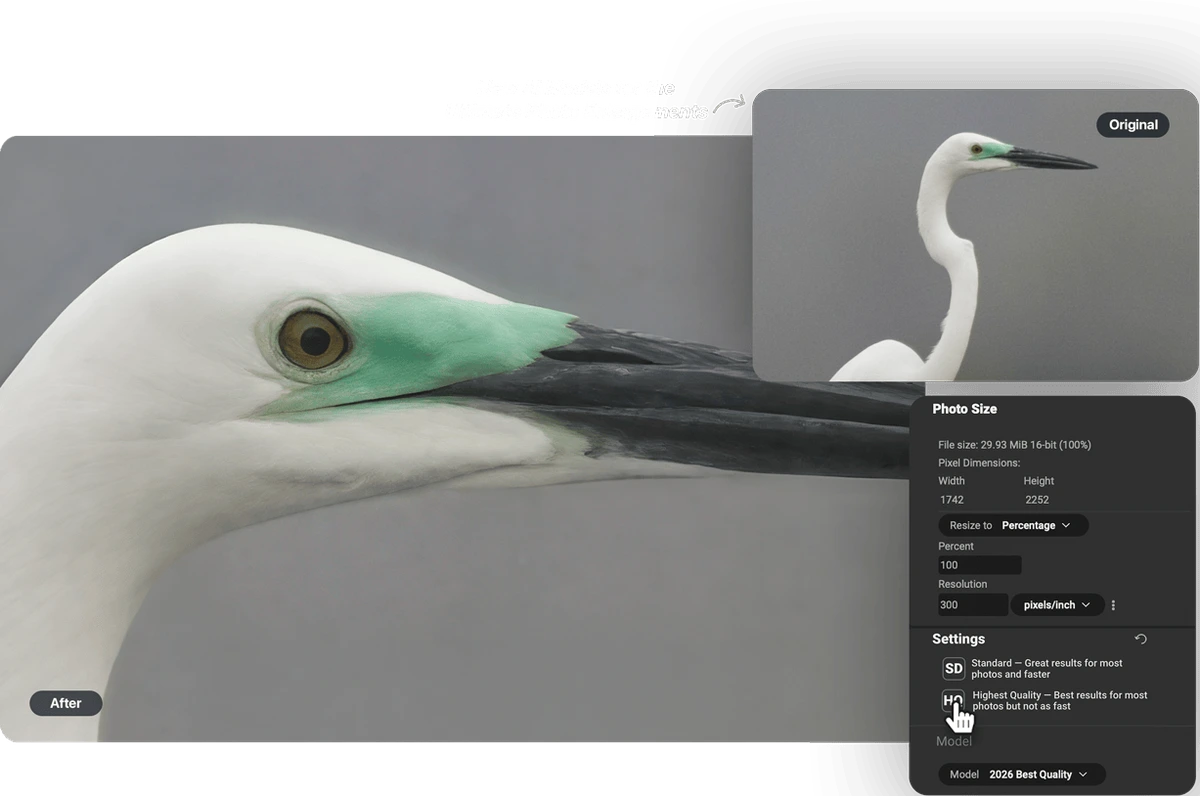Viewport: 1200px width, 796px height.
Task: Click the Settings section restore-defaults icon
Action: coord(1140,639)
